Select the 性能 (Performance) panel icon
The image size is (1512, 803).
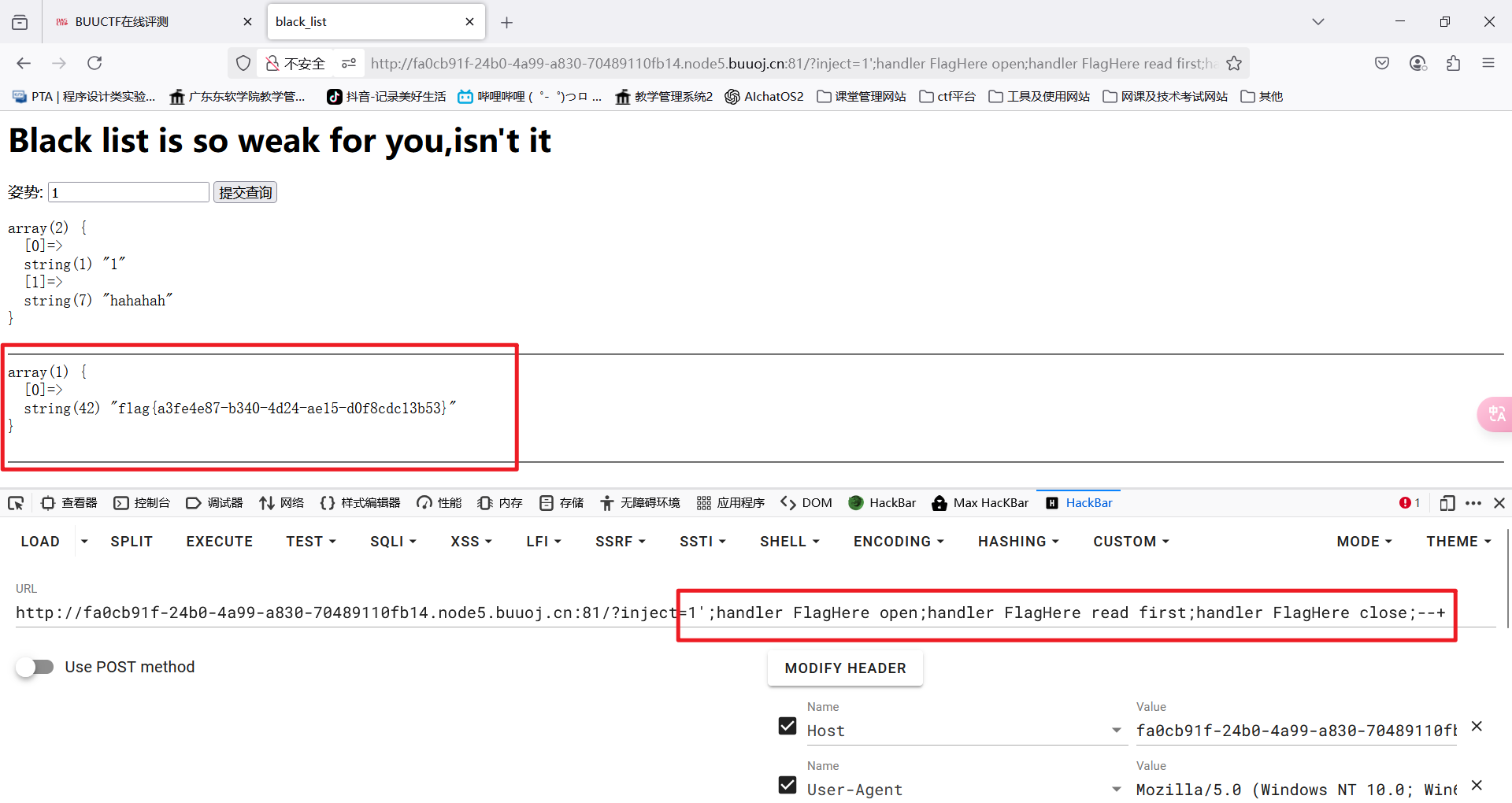tap(438, 502)
